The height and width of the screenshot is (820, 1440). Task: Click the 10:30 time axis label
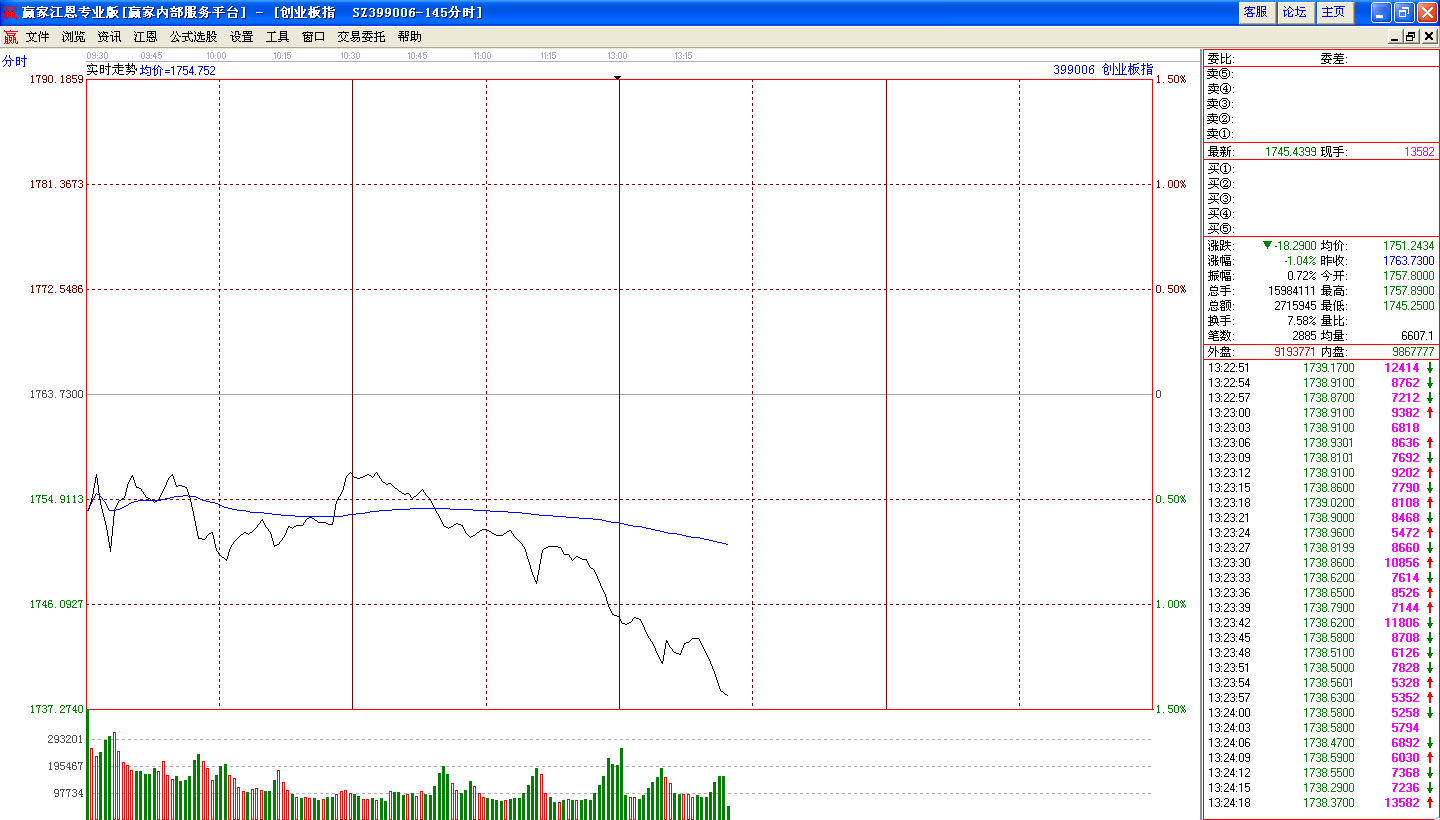[x=350, y=56]
